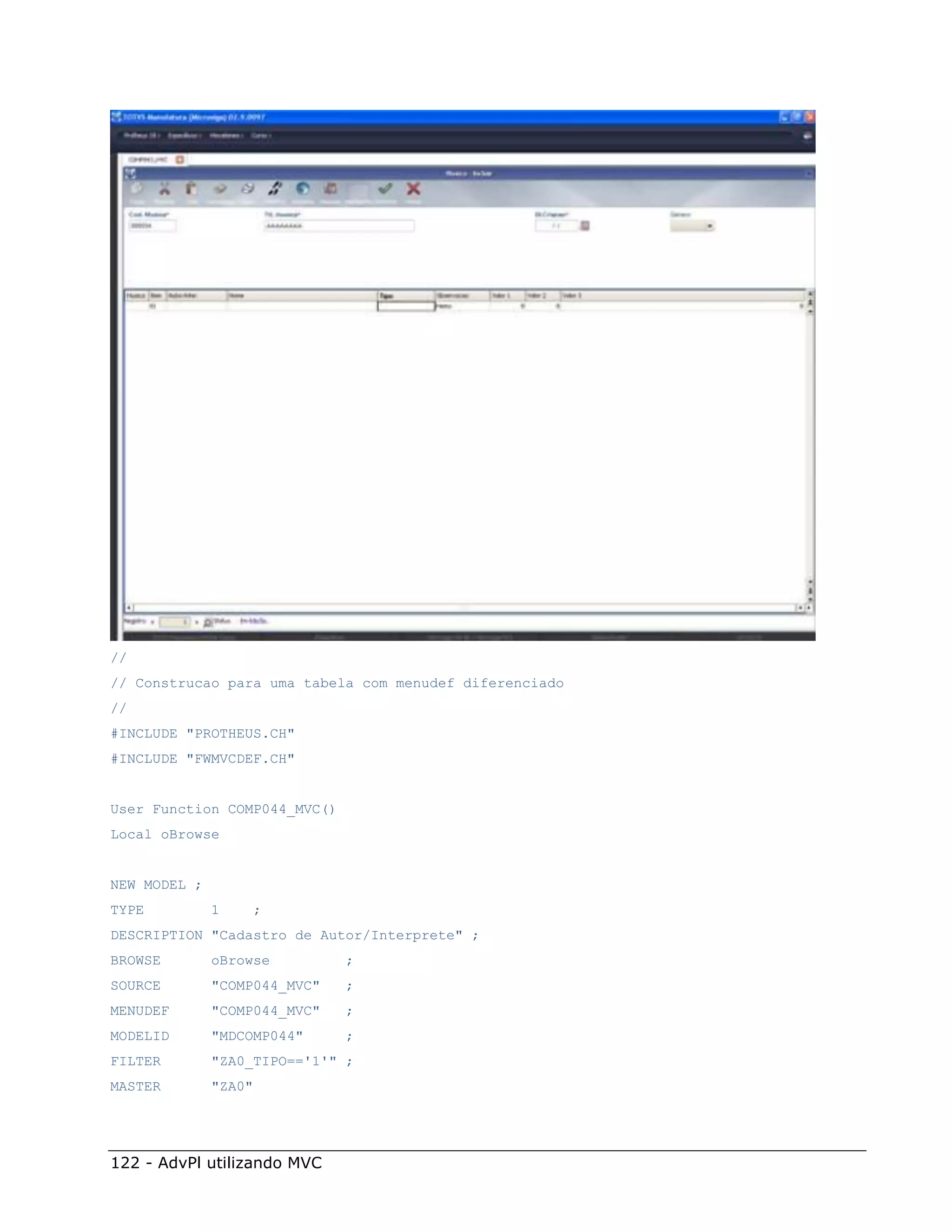Open the Genero dropdown
Image resolution: width=952 pixels, height=1232 pixels.
(x=692, y=225)
